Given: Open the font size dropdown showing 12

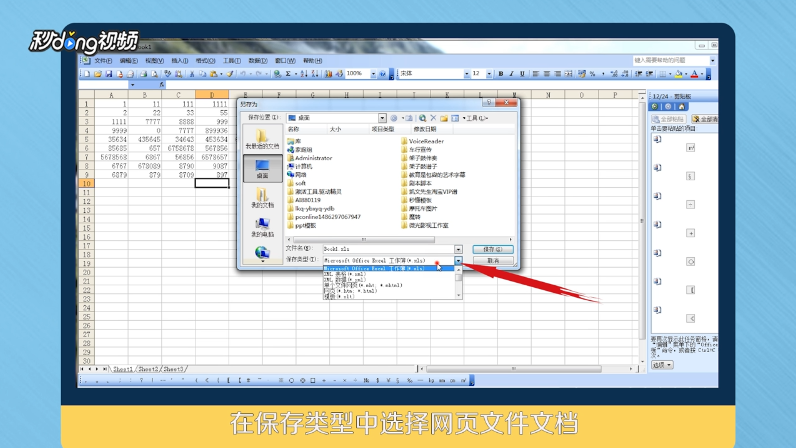Looking at the screenshot, I should pos(489,74).
